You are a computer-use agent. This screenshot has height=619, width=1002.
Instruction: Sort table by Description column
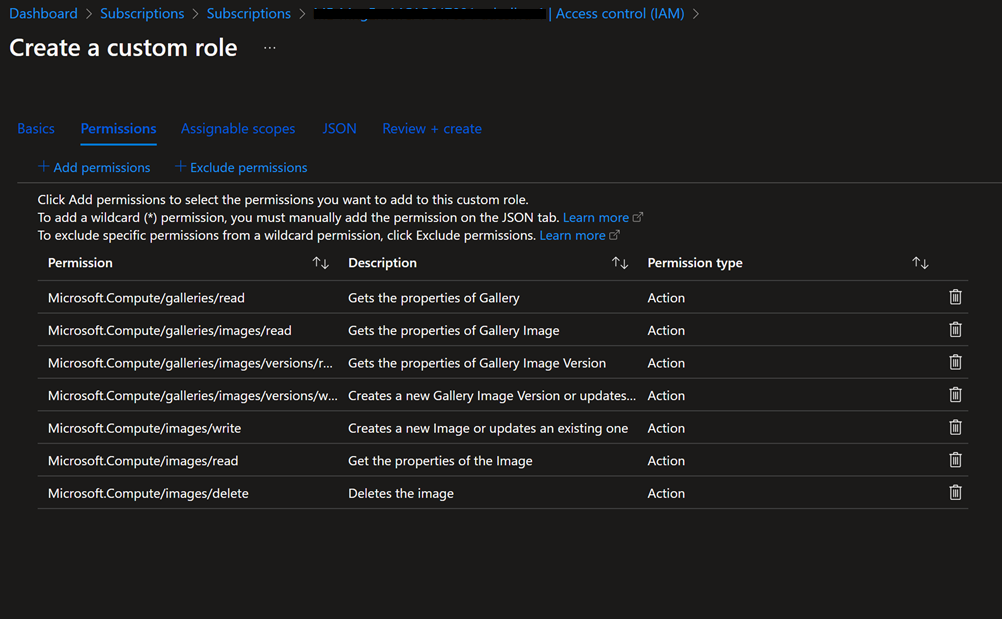620,263
